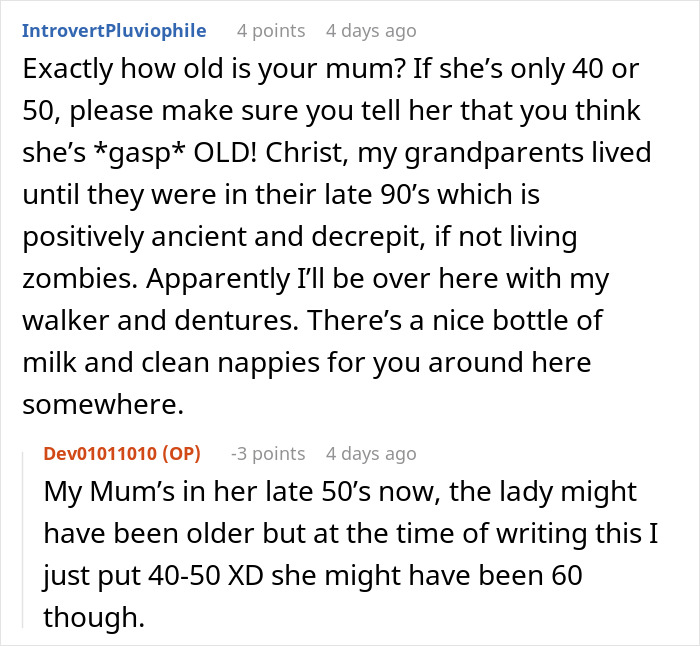
Task: Click the 4 points score label
Action: tap(271, 31)
